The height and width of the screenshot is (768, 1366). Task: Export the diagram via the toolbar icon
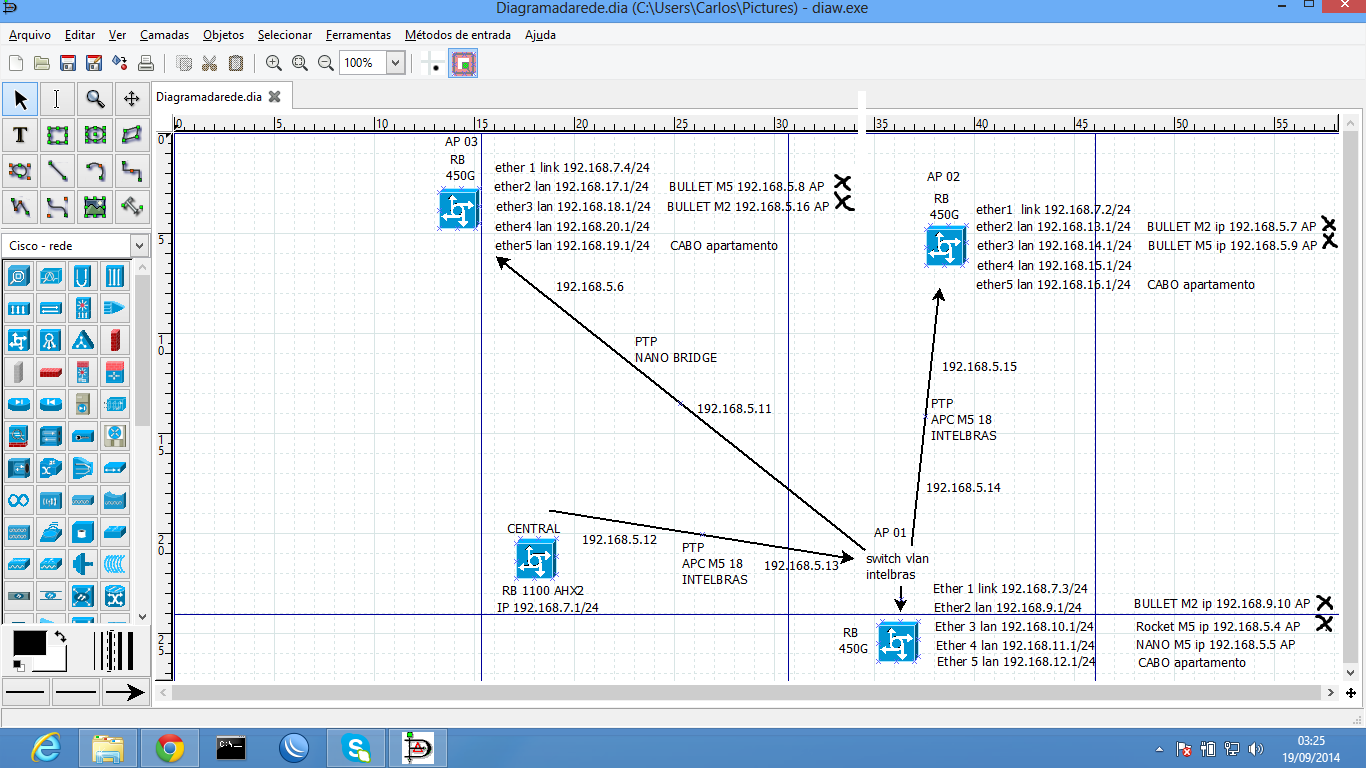pos(120,63)
